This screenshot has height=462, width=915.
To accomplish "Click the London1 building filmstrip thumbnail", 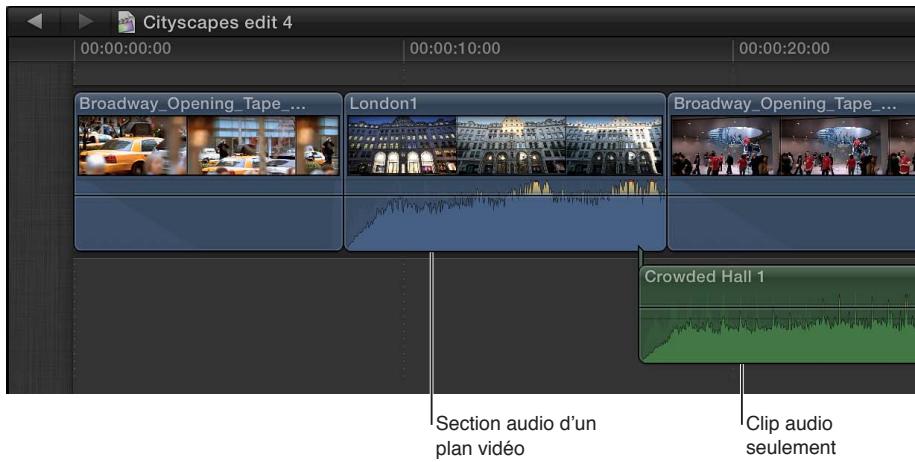I will tap(505, 145).
